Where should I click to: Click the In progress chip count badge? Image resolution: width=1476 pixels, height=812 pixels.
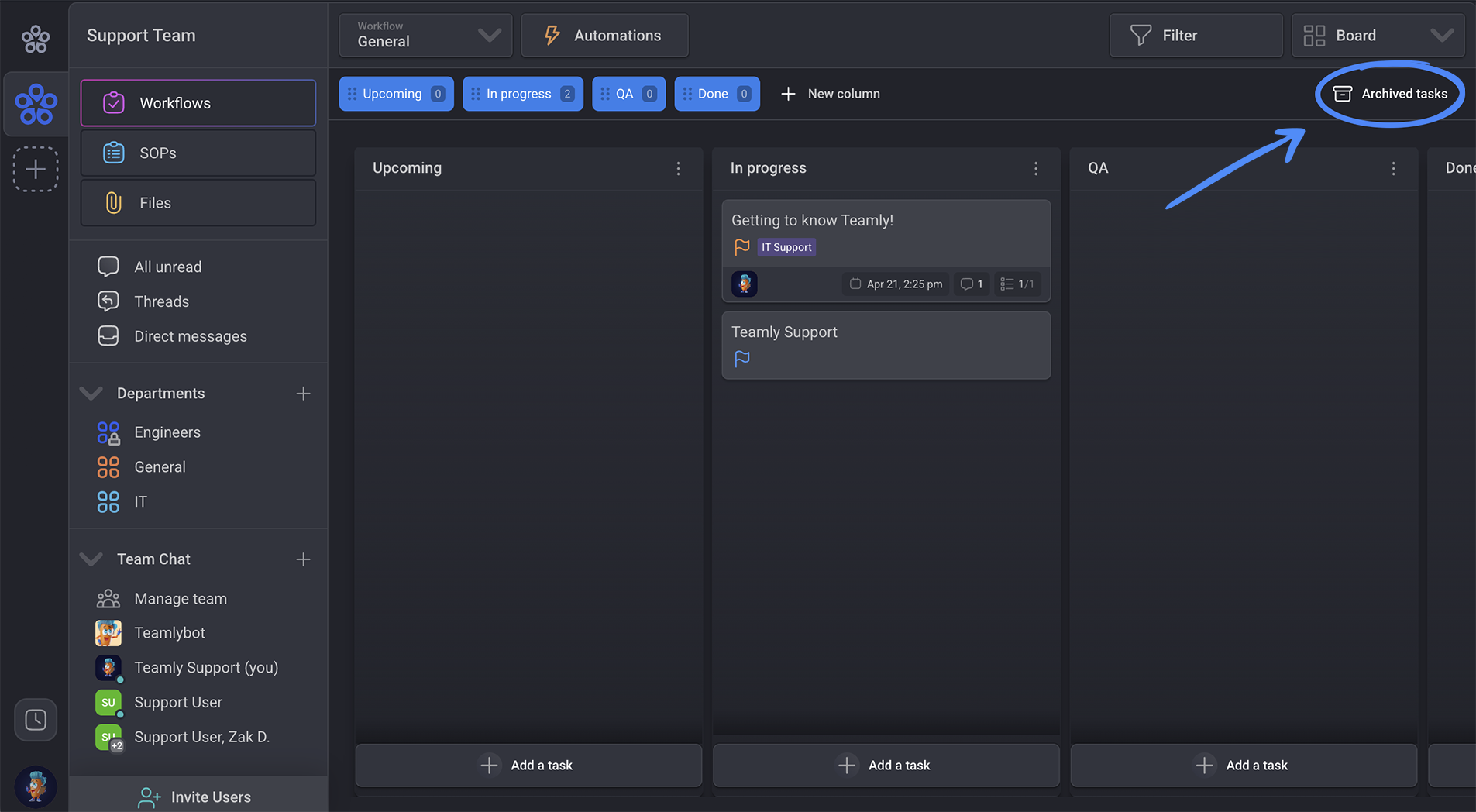(567, 94)
